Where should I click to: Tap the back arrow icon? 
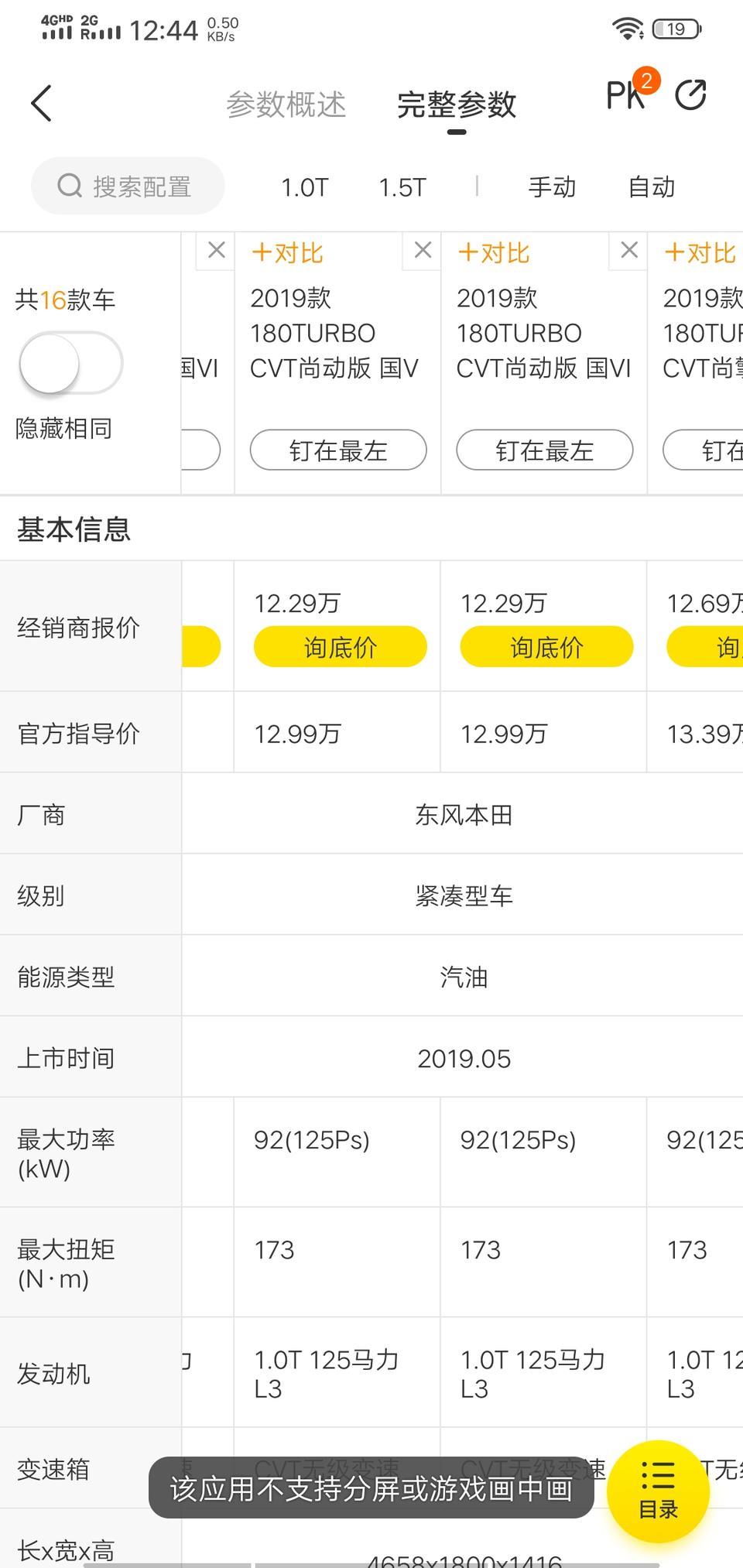41,104
